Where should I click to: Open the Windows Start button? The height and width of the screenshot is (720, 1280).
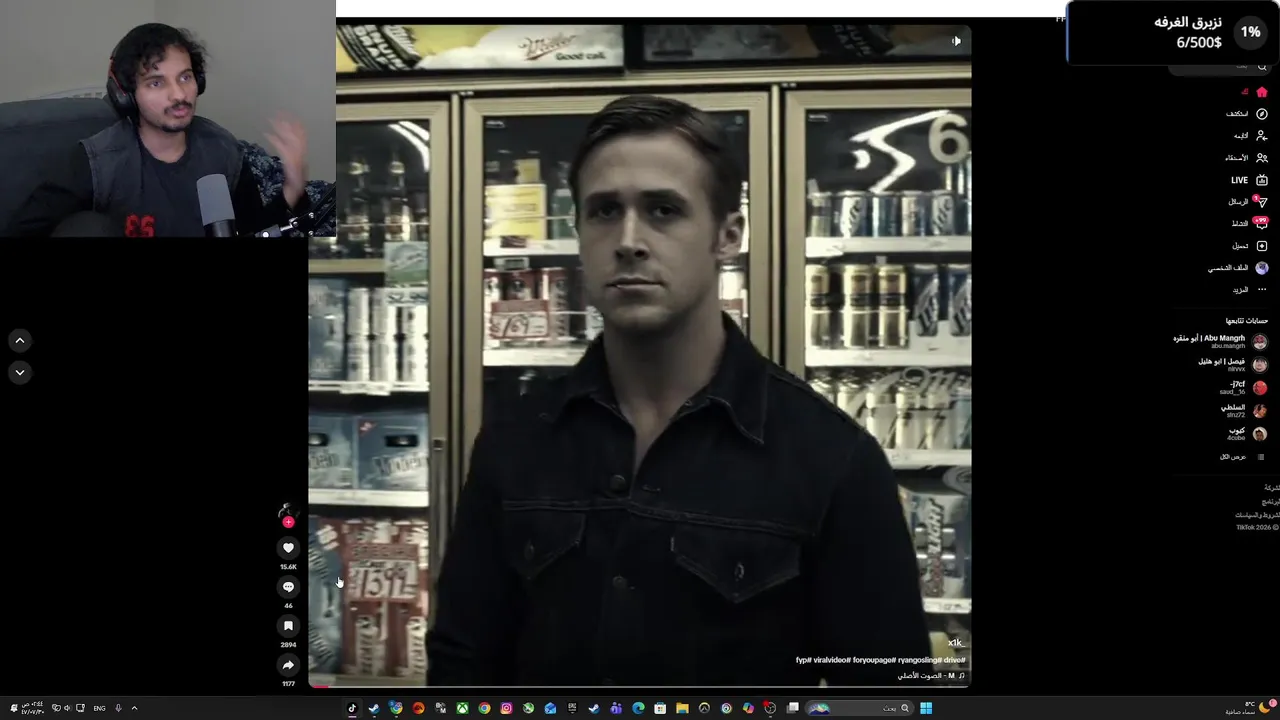click(x=926, y=708)
